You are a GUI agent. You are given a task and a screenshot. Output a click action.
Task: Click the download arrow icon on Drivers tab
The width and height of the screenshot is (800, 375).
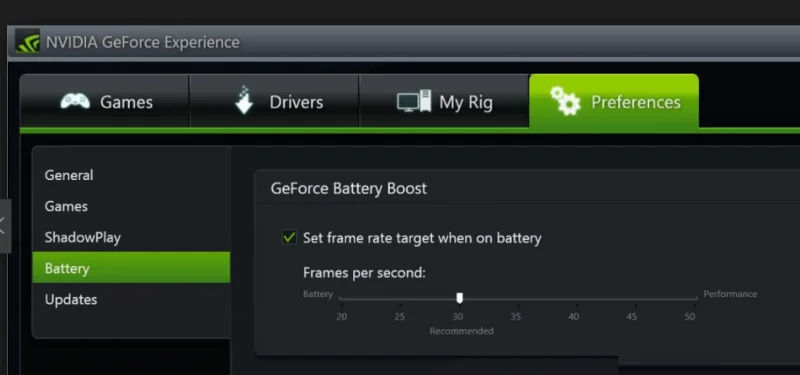244,100
